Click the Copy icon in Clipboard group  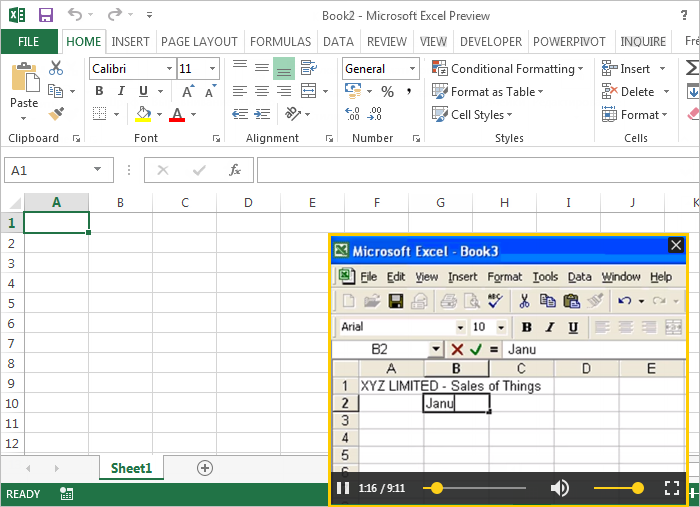[55, 91]
